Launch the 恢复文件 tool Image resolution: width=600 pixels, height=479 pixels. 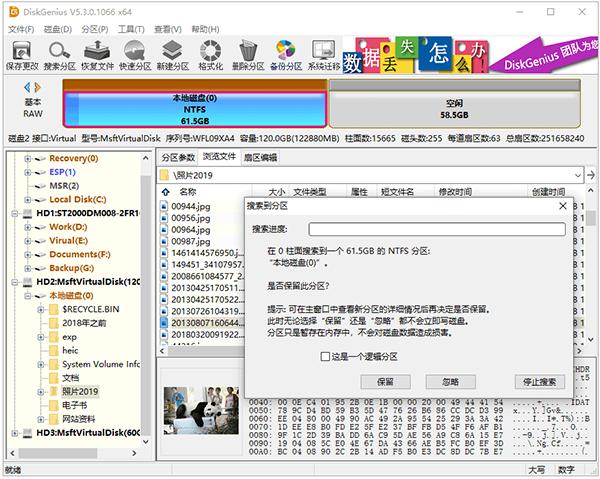[97, 56]
